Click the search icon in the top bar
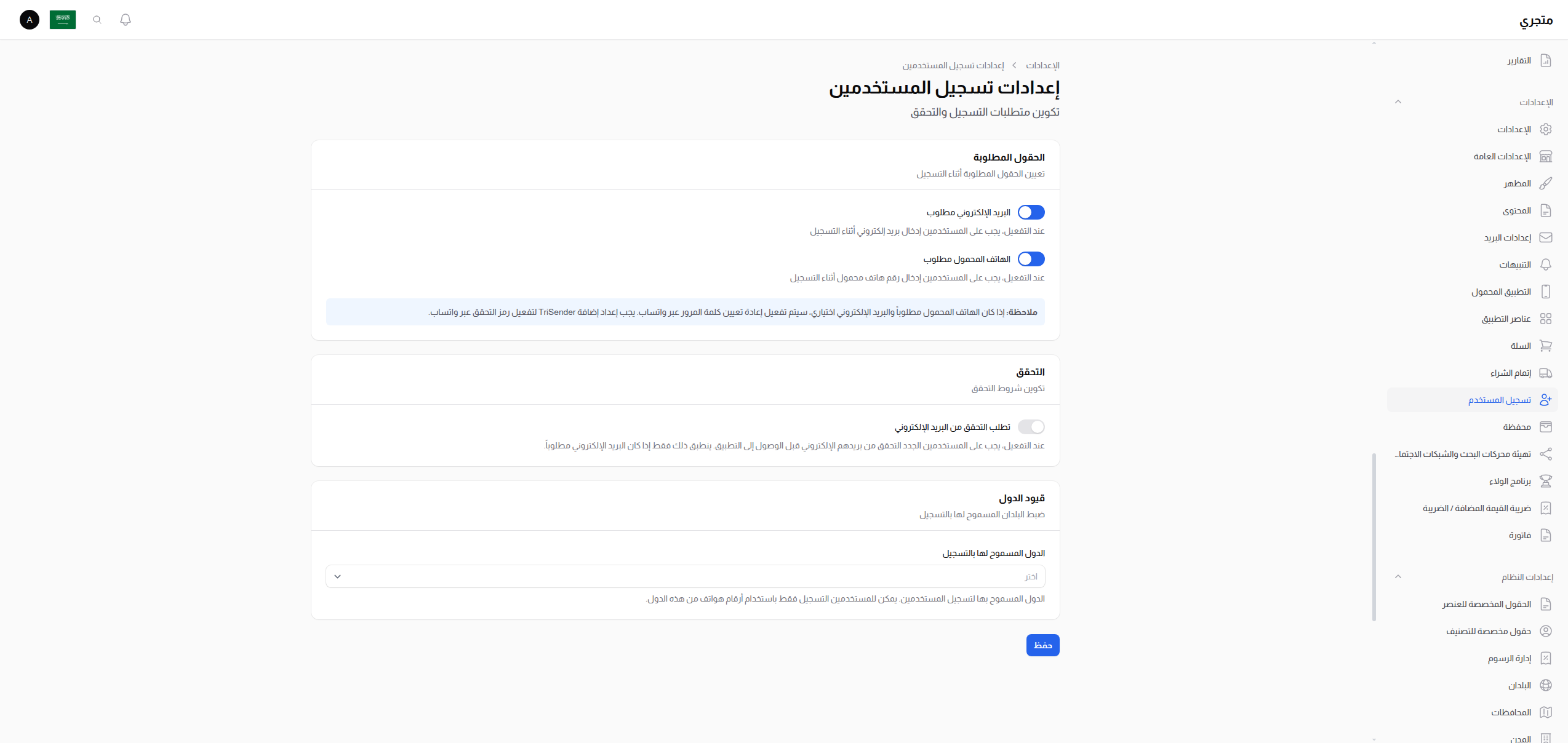 [x=97, y=20]
